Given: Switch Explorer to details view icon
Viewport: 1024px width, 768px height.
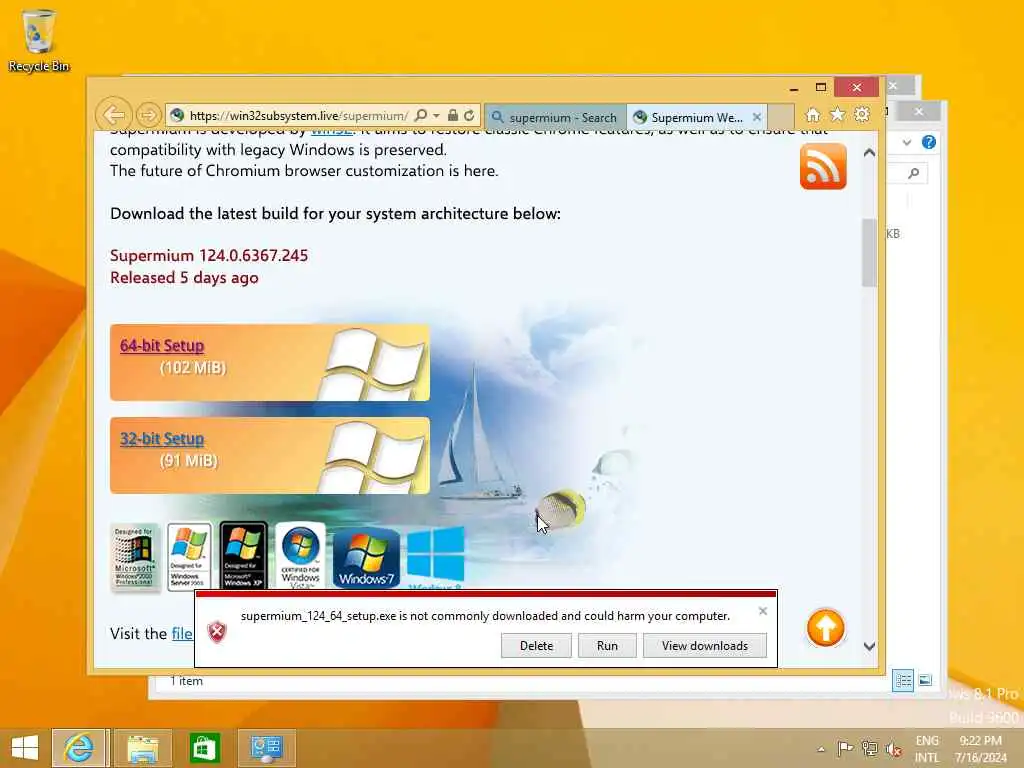Looking at the screenshot, I should point(903,681).
